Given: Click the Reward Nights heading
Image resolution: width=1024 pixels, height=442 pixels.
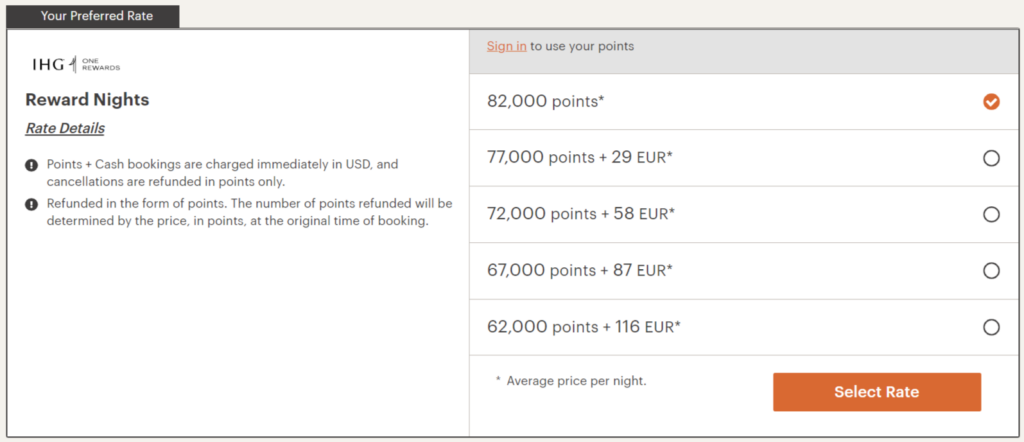Looking at the screenshot, I should [x=87, y=100].
